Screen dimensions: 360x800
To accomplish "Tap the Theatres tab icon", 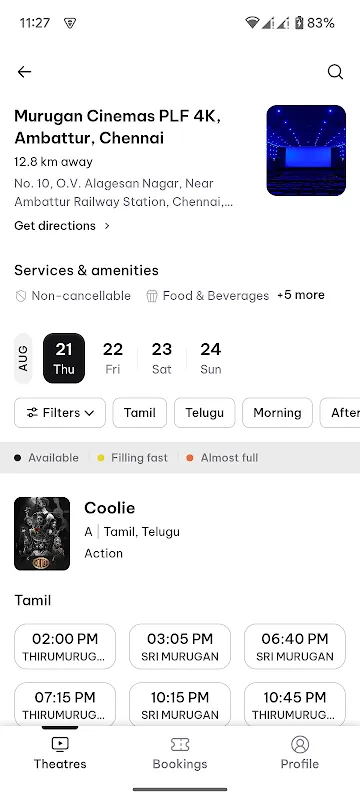I will point(60,744).
